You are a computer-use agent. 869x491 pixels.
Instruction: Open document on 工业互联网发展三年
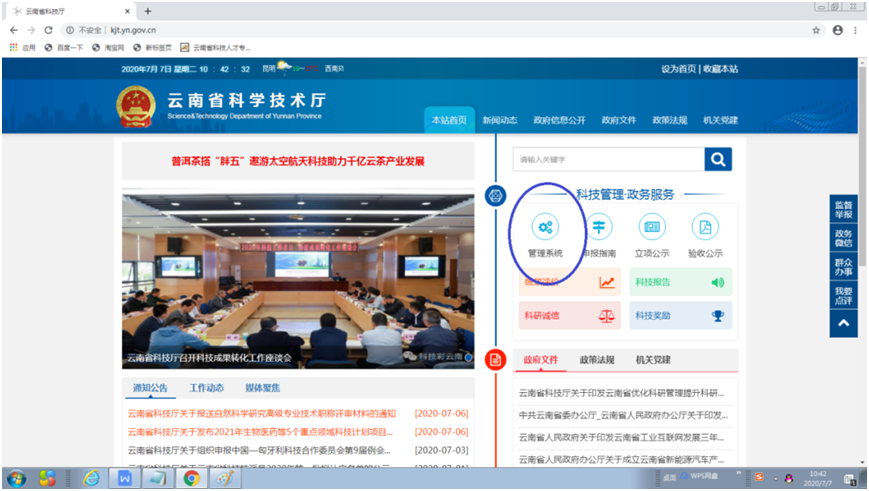[621, 437]
